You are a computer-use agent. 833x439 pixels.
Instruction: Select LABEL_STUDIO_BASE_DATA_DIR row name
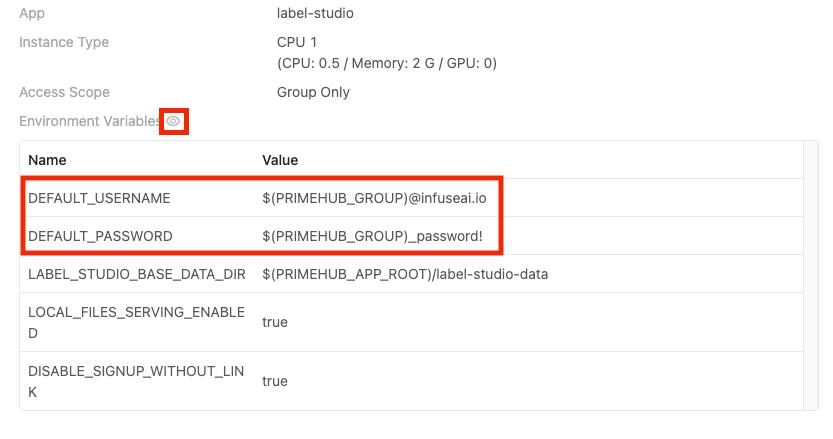(137, 274)
